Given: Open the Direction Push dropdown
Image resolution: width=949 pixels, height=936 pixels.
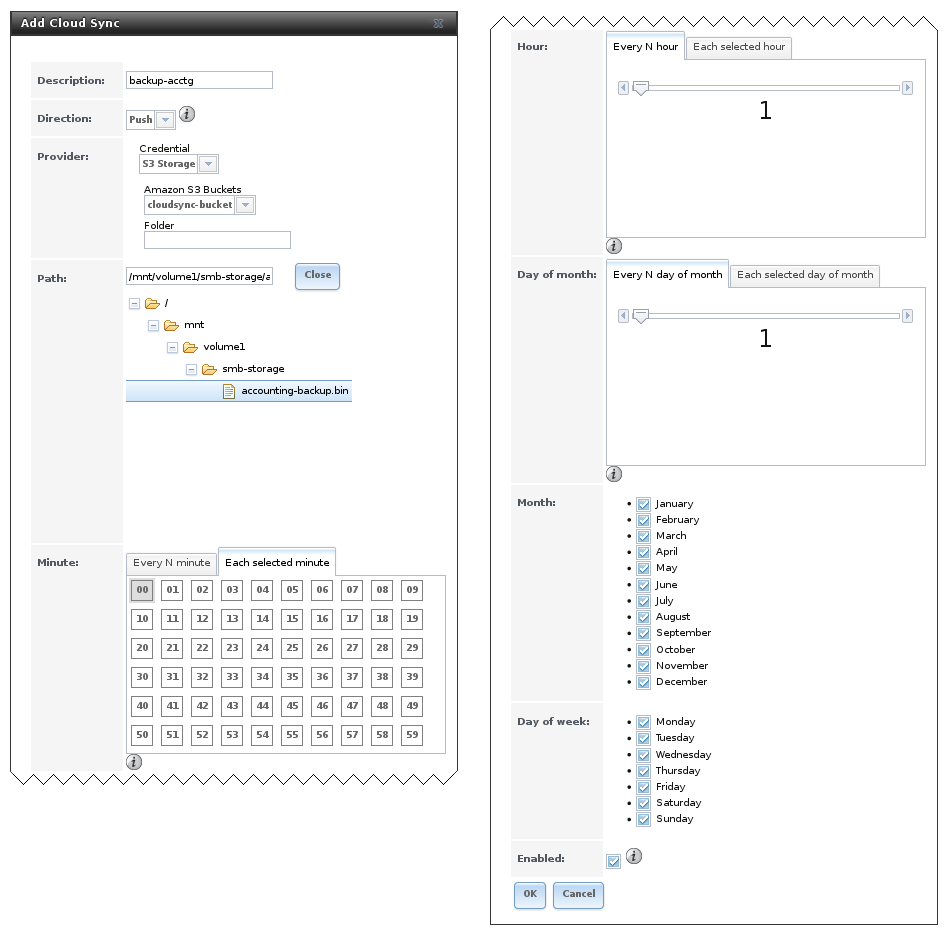Looking at the screenshot, I should pyautogui.click(x=167, y=119).
